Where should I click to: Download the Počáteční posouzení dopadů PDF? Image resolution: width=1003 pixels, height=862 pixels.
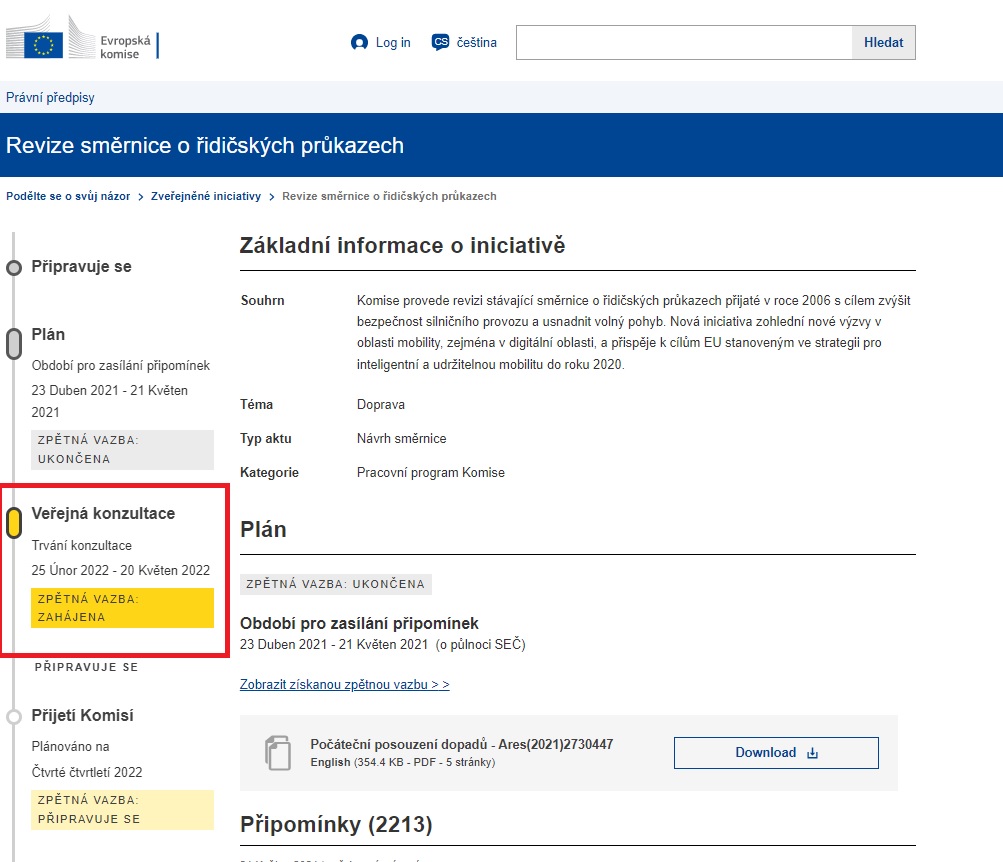click(775, 753)
